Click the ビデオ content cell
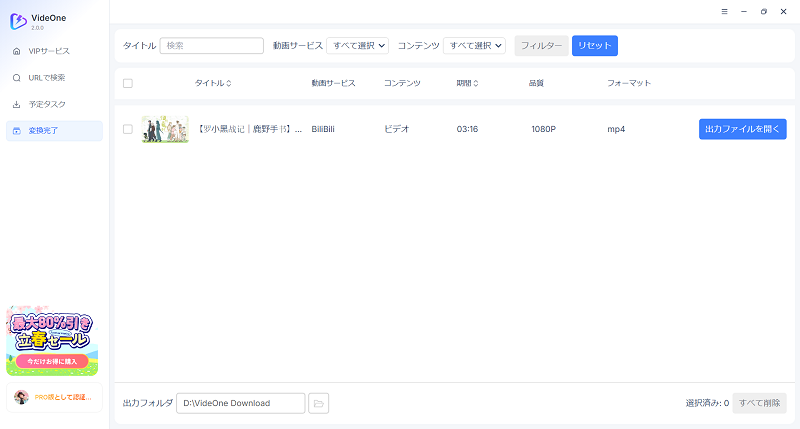Image resolution: width=800 pixels, height=429 pixels. pyautogui.click(x=397, y=129)
